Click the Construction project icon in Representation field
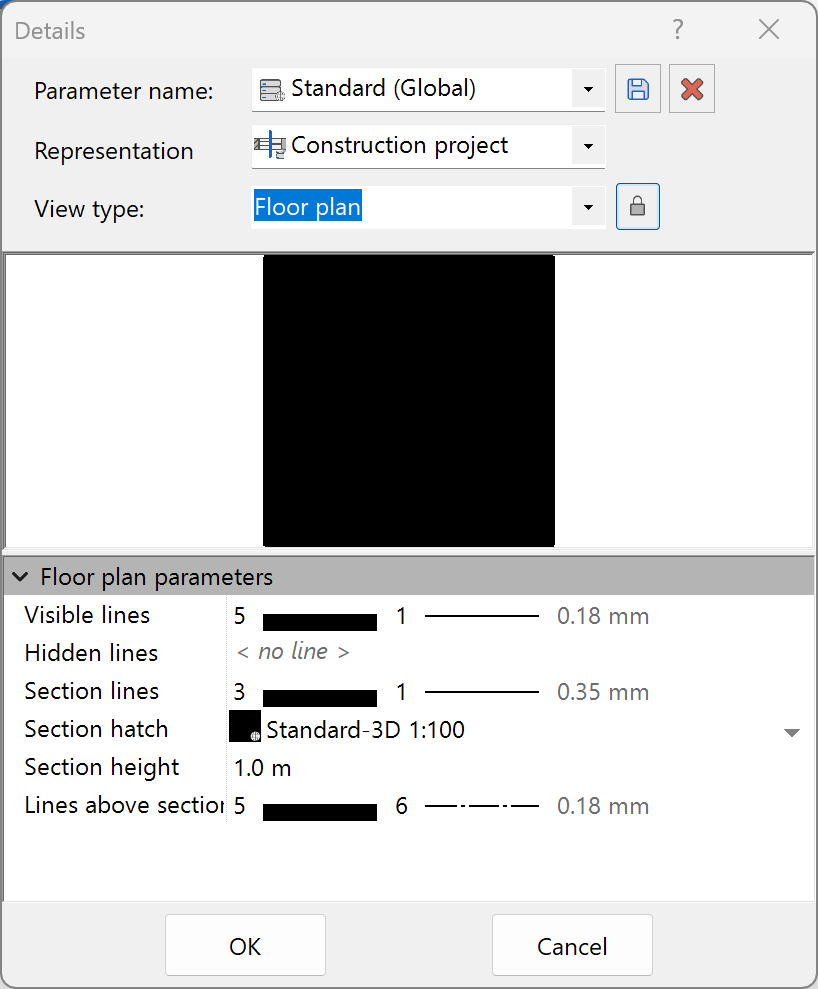The height and width of the screenshot is (989, 818). [268, 146]
